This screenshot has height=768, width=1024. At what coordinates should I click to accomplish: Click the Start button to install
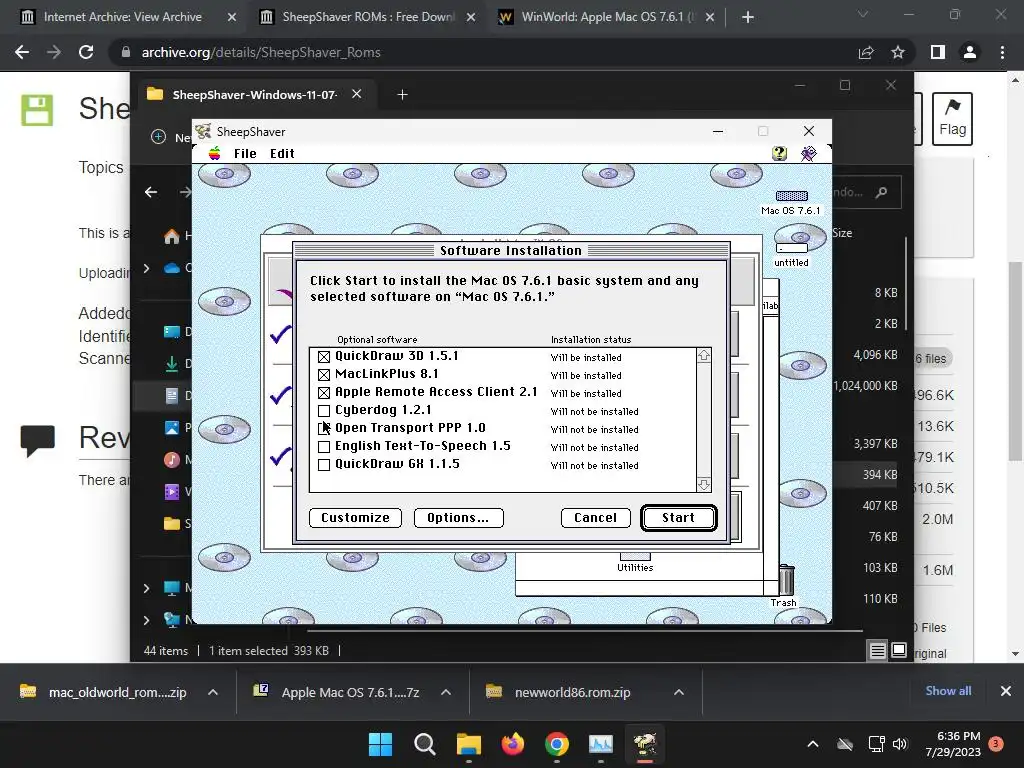(x=679, y=518)
